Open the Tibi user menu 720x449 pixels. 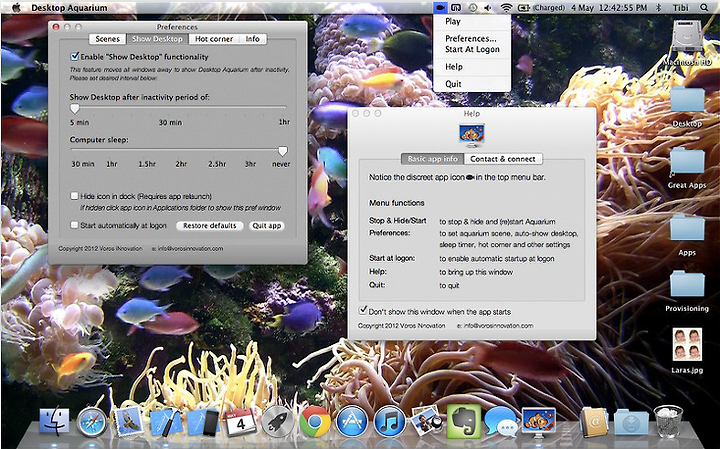681,8
